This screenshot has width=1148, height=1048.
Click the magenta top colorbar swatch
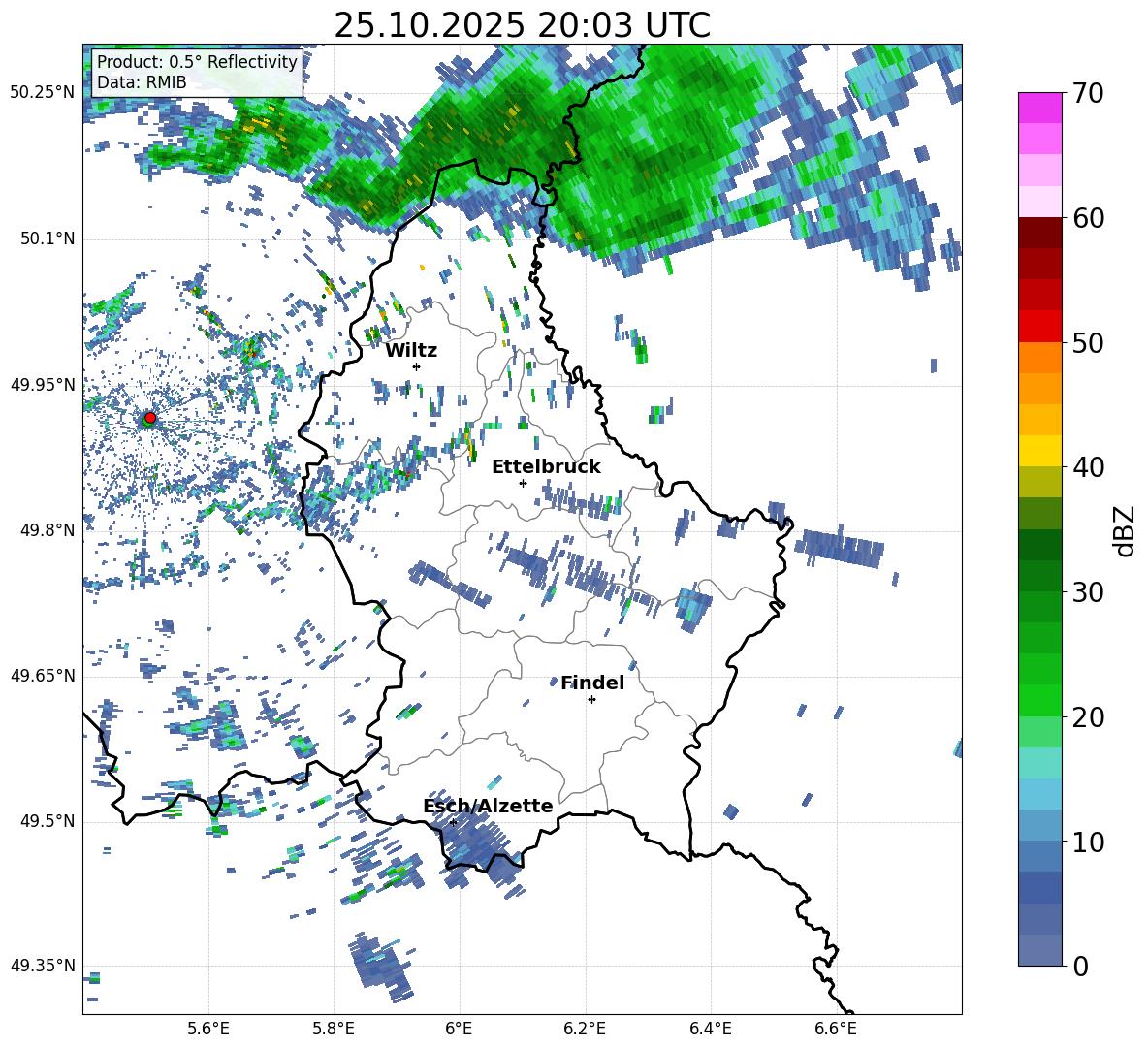coord(1039,108)
